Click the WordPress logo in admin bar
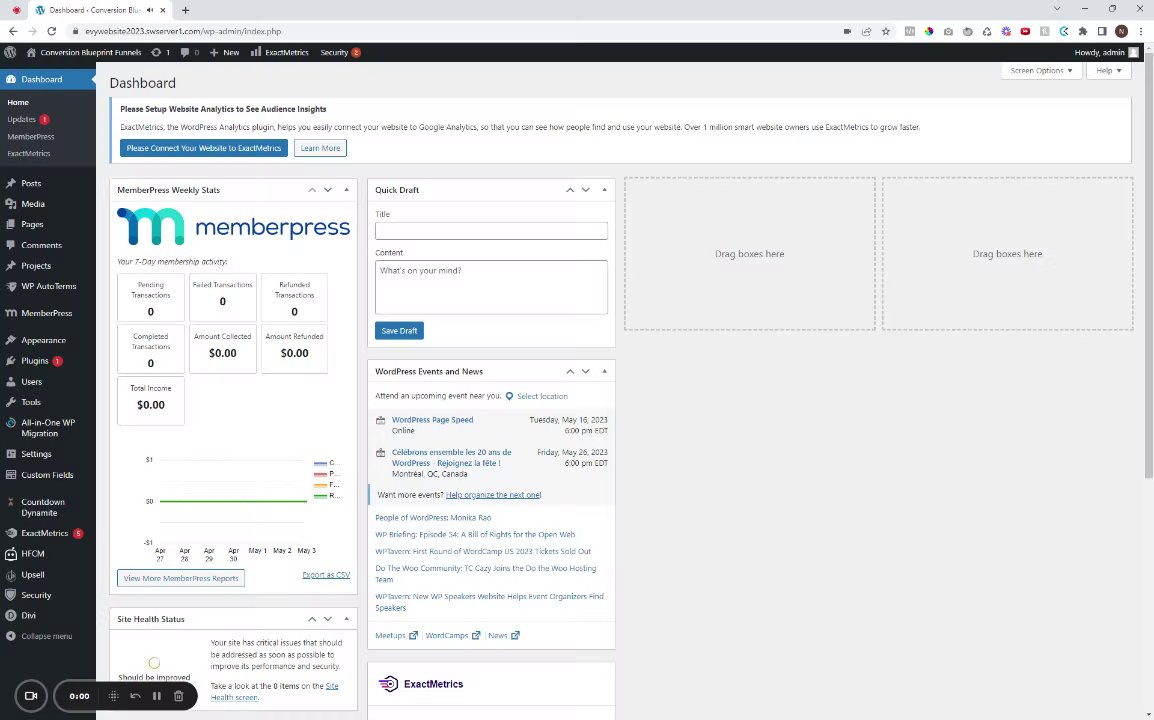Screen dimensions: 1154x720 pos(10,52)
